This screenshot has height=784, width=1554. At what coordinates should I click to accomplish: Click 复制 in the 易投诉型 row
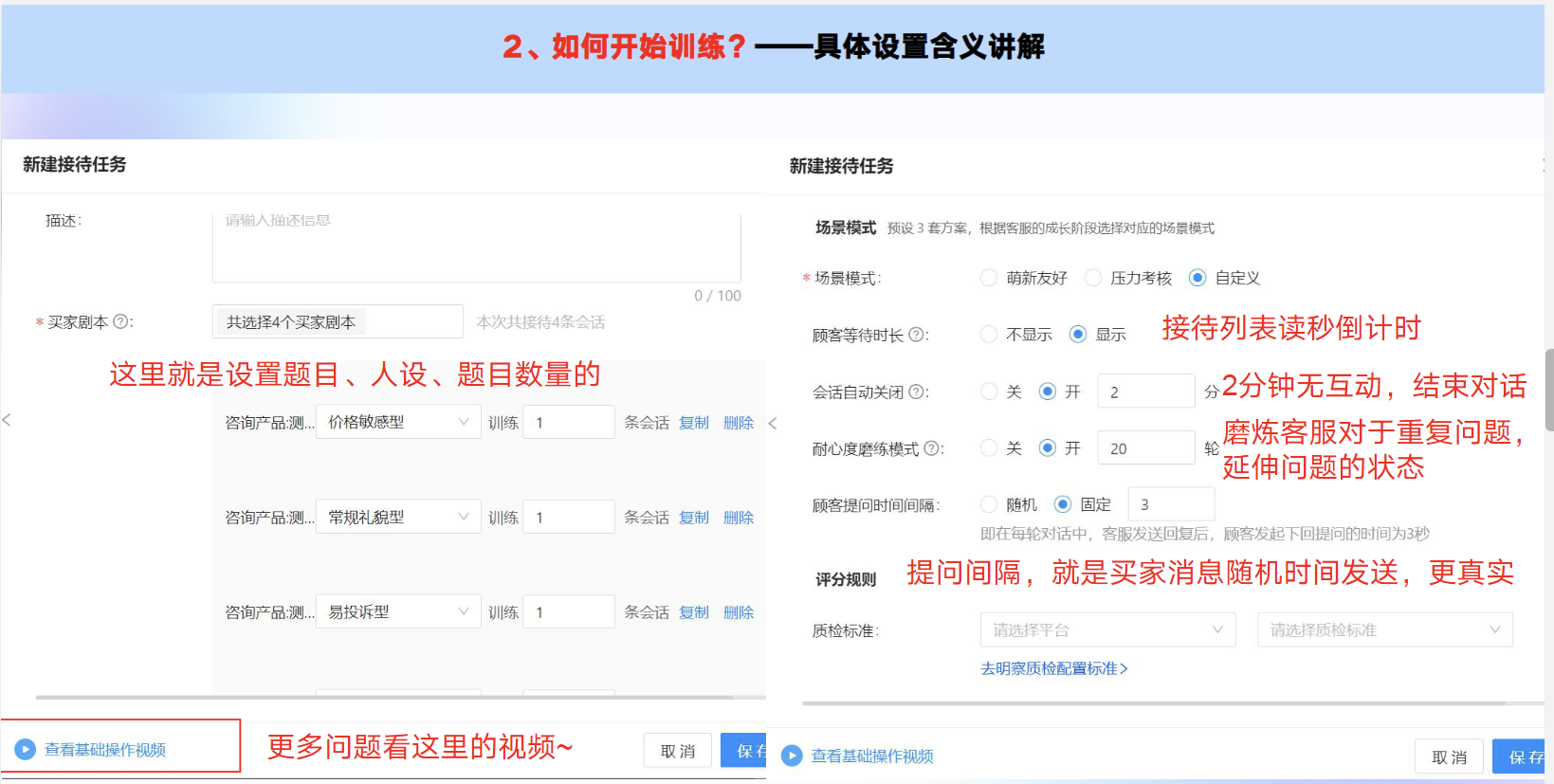[x=694, y=612]
